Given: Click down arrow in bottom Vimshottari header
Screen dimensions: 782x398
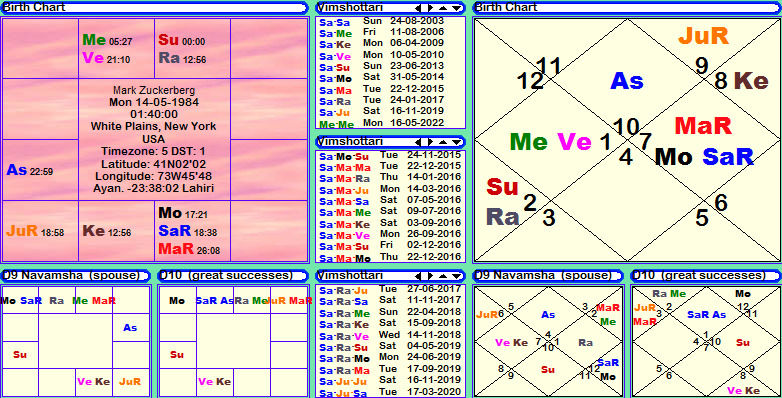Looking at the screenshot, I should [x=456, y=276].
